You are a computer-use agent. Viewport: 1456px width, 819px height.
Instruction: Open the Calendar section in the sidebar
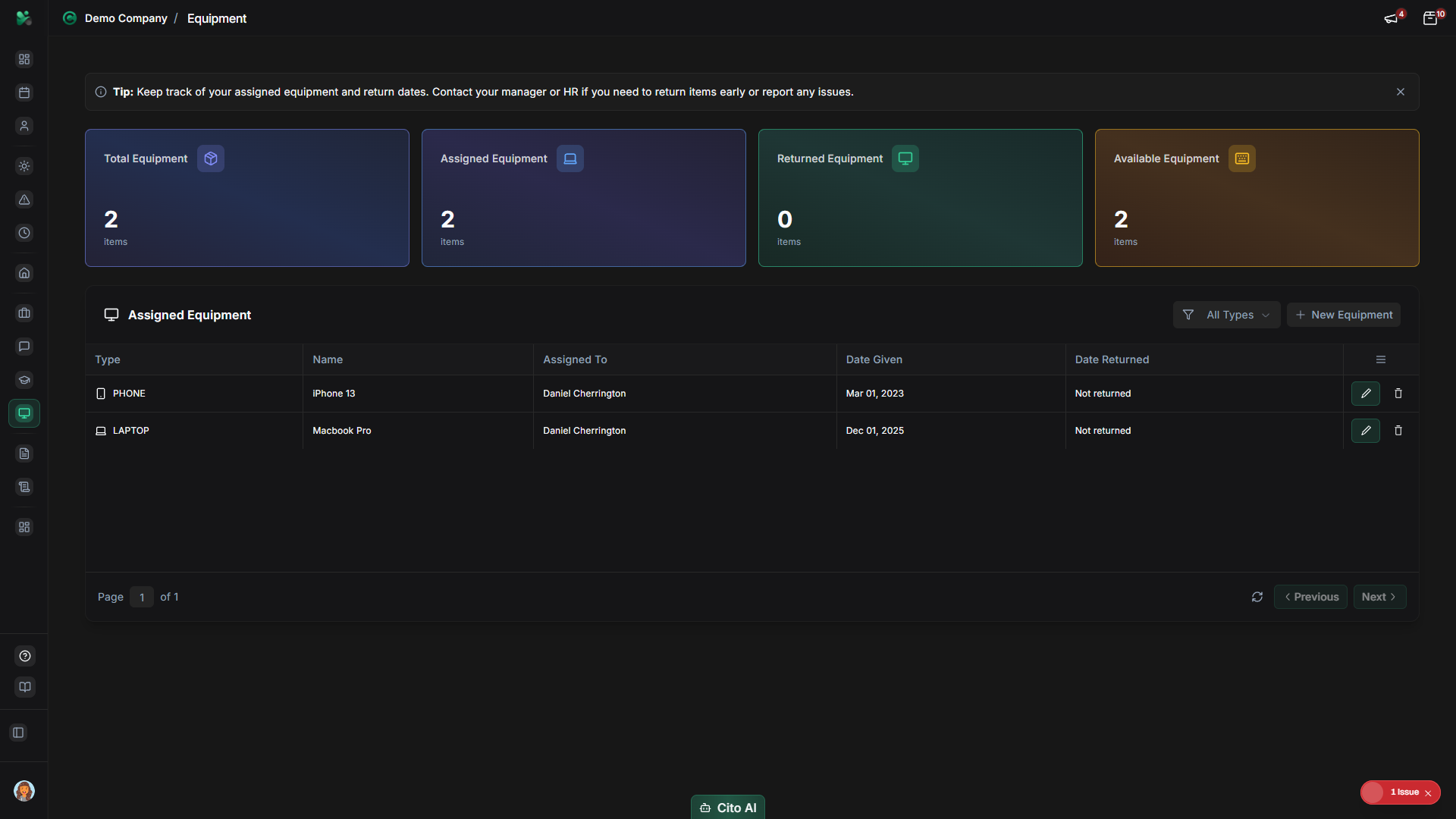[x=24, y=93]
